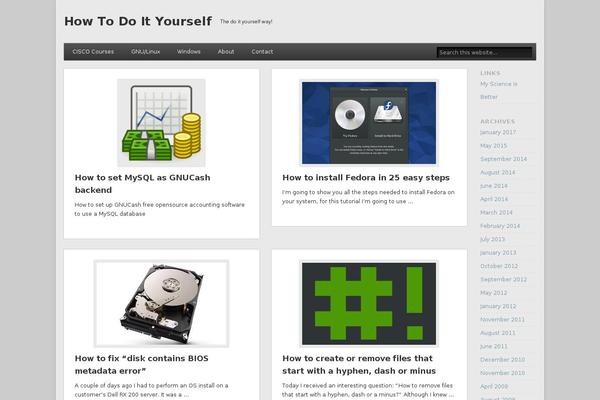This screenshot has width=600, height=400.
Task: Open the hard disk drive thumbnail
Action: [x=161, y=304]
